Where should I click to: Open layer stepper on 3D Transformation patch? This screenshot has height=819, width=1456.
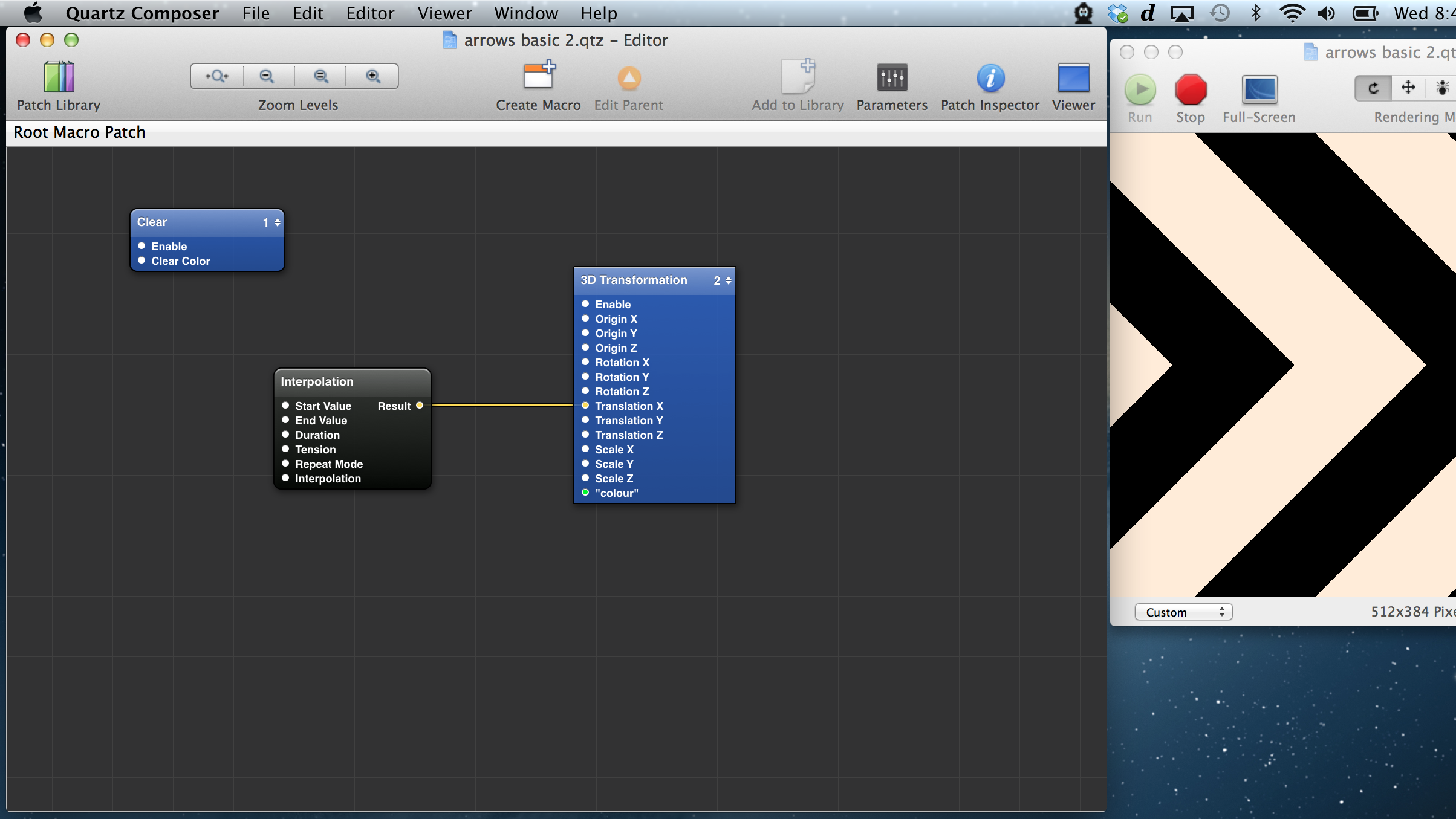click(728, 280)
